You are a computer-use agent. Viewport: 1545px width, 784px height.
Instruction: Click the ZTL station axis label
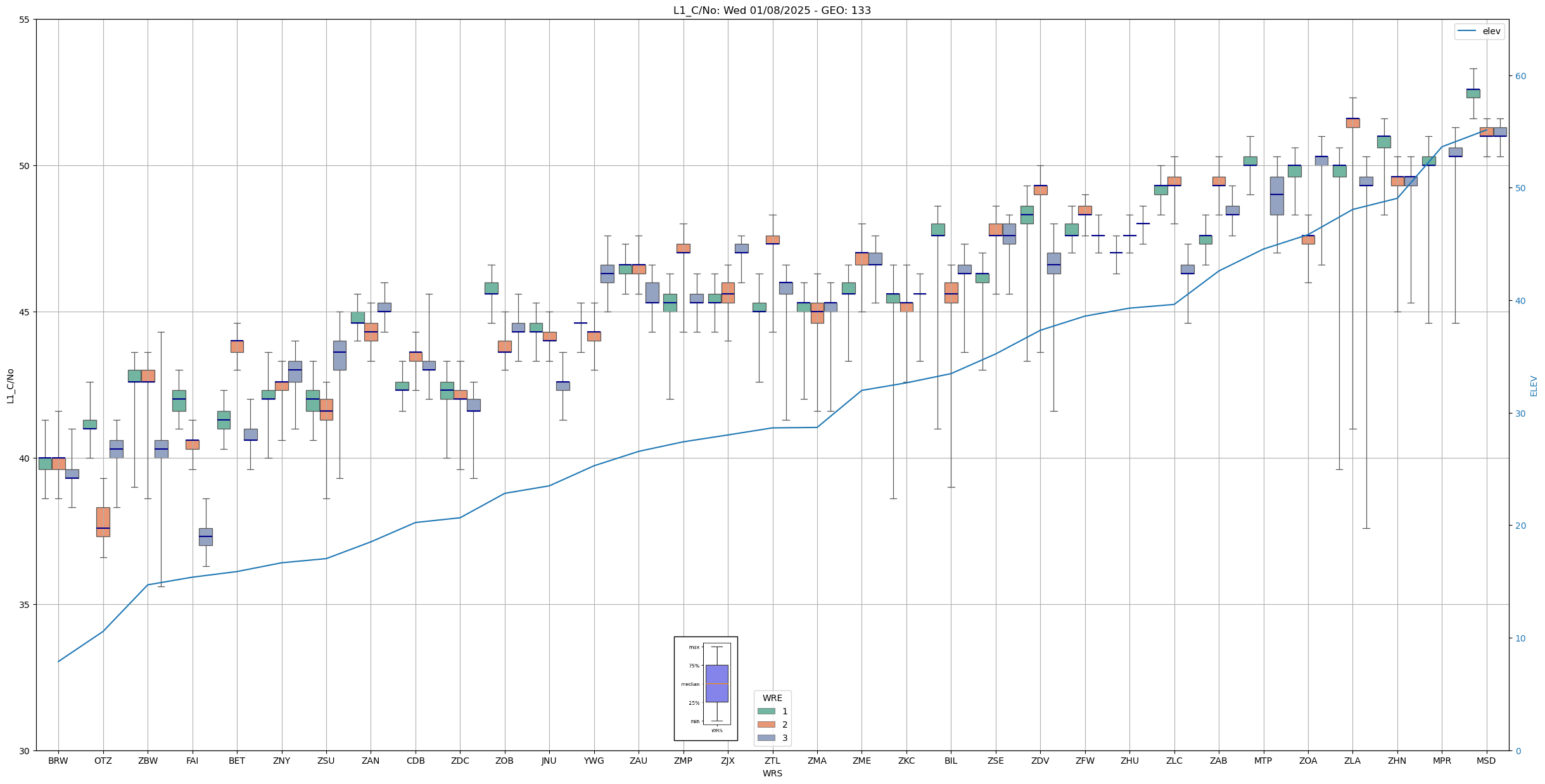[x=772, y=761]
